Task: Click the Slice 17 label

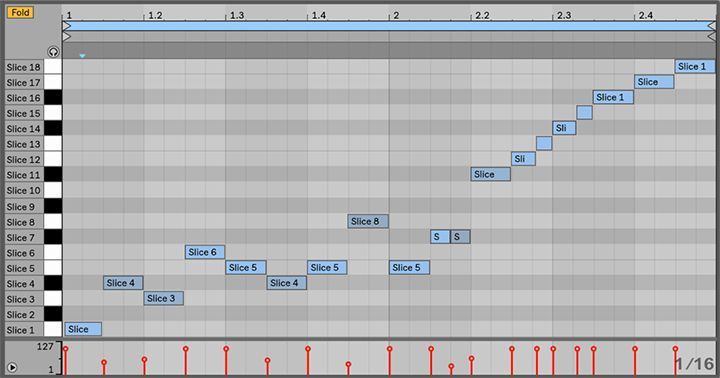Action: click(x=23, y=83)
